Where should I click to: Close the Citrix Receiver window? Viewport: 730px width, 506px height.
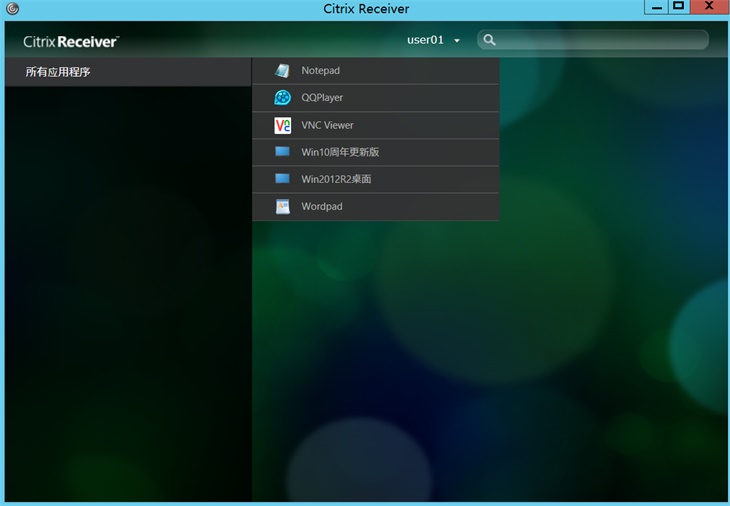coord(709,7)
